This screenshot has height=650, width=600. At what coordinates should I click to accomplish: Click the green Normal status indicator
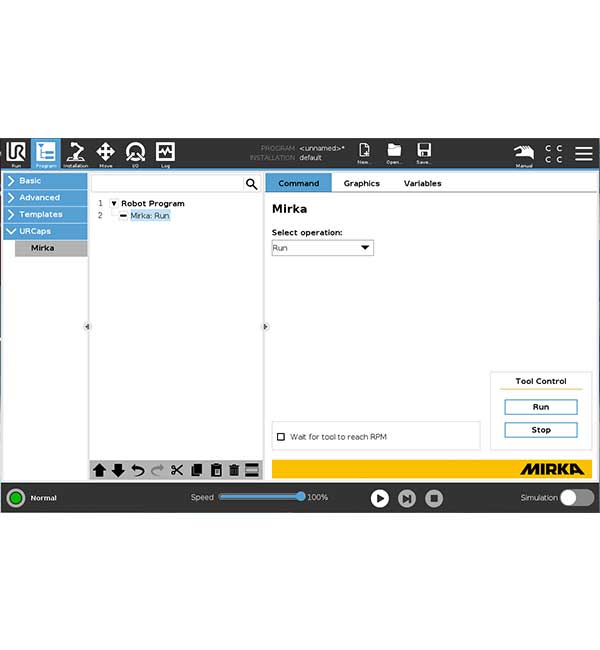[16, 498]
